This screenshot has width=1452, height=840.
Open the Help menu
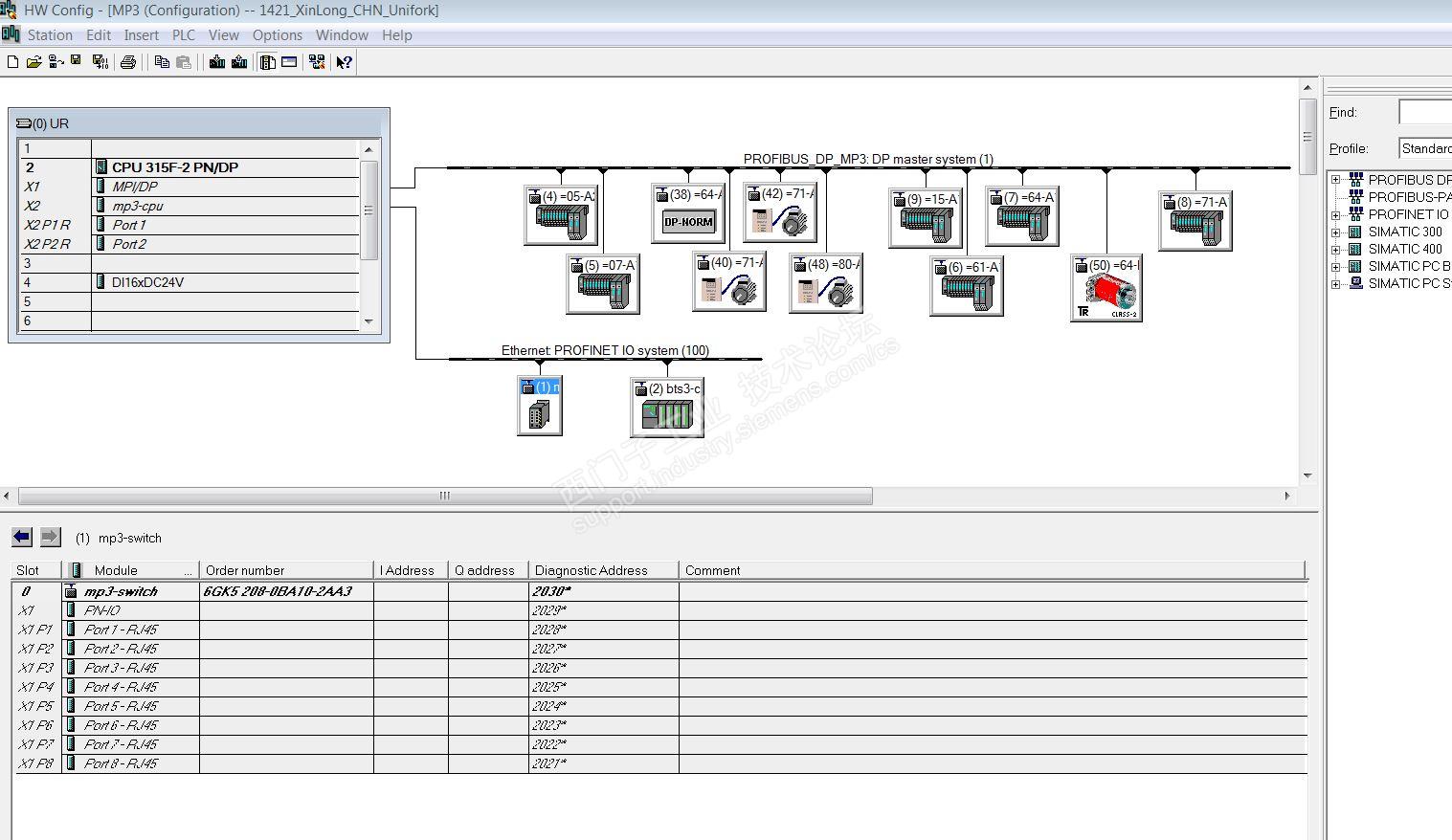tap(397, 35)
